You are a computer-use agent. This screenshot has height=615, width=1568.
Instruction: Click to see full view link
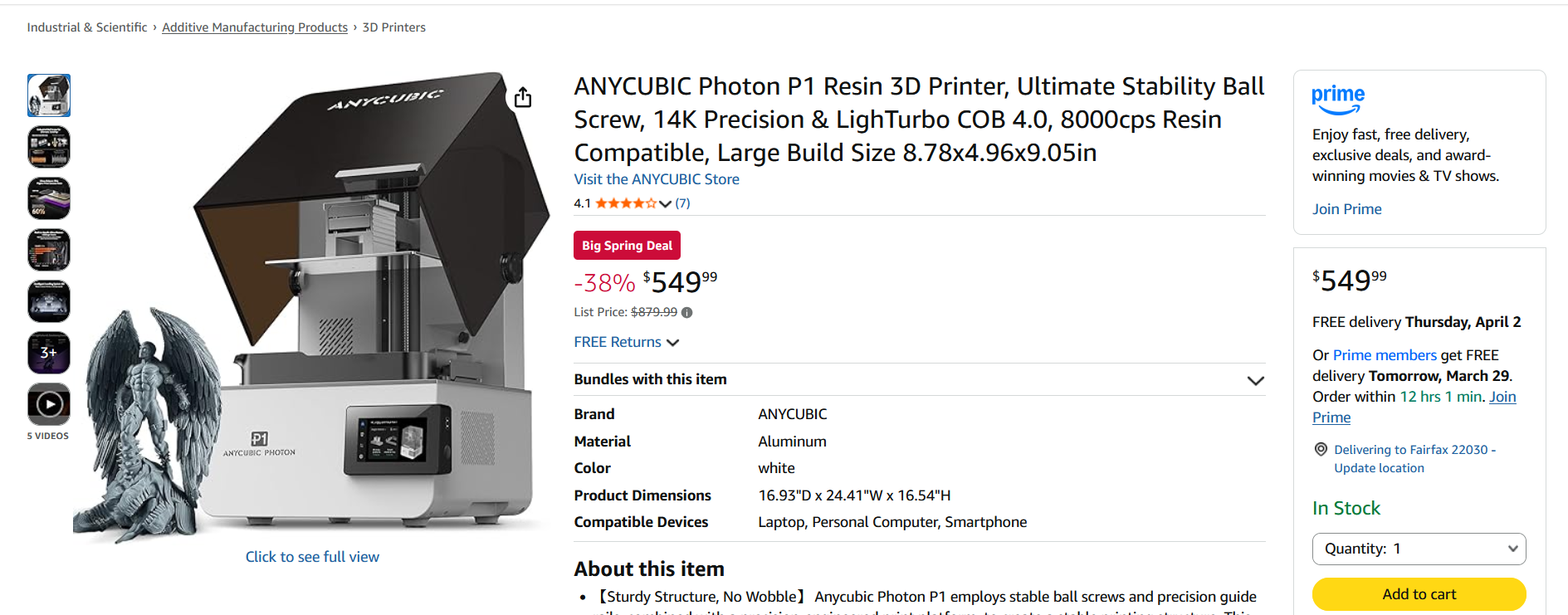(x=312, y=557)
